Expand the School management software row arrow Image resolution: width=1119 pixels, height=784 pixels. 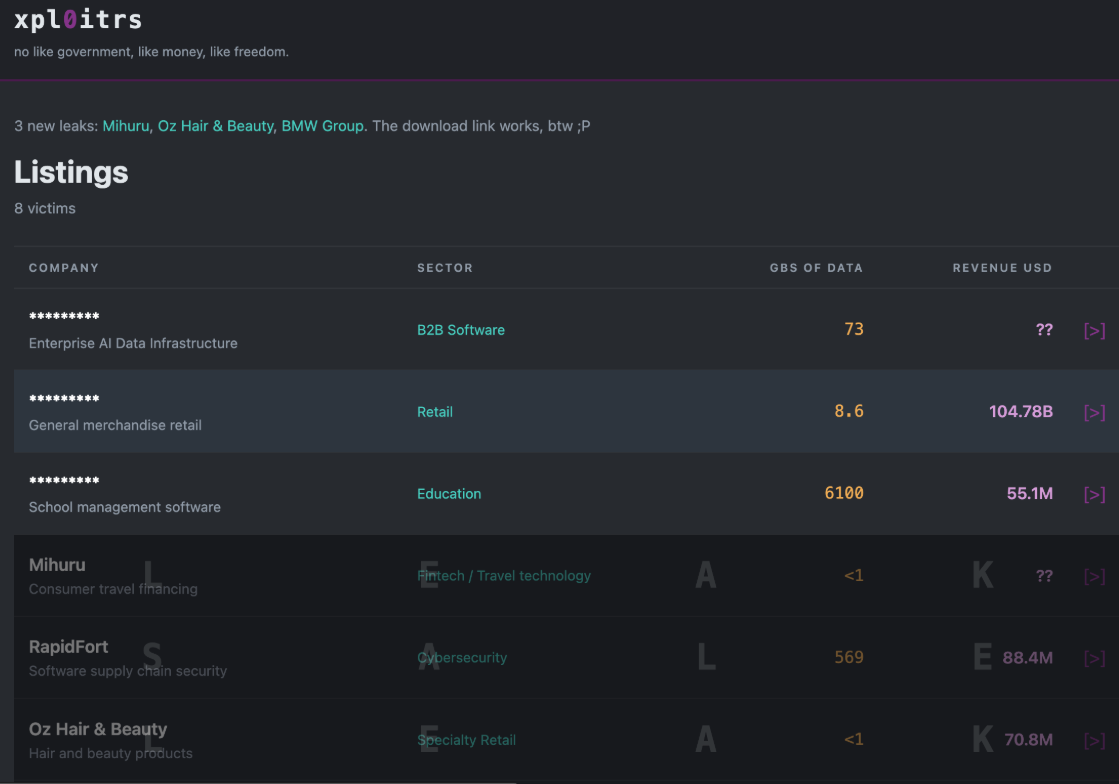[x=1094, y=494]
